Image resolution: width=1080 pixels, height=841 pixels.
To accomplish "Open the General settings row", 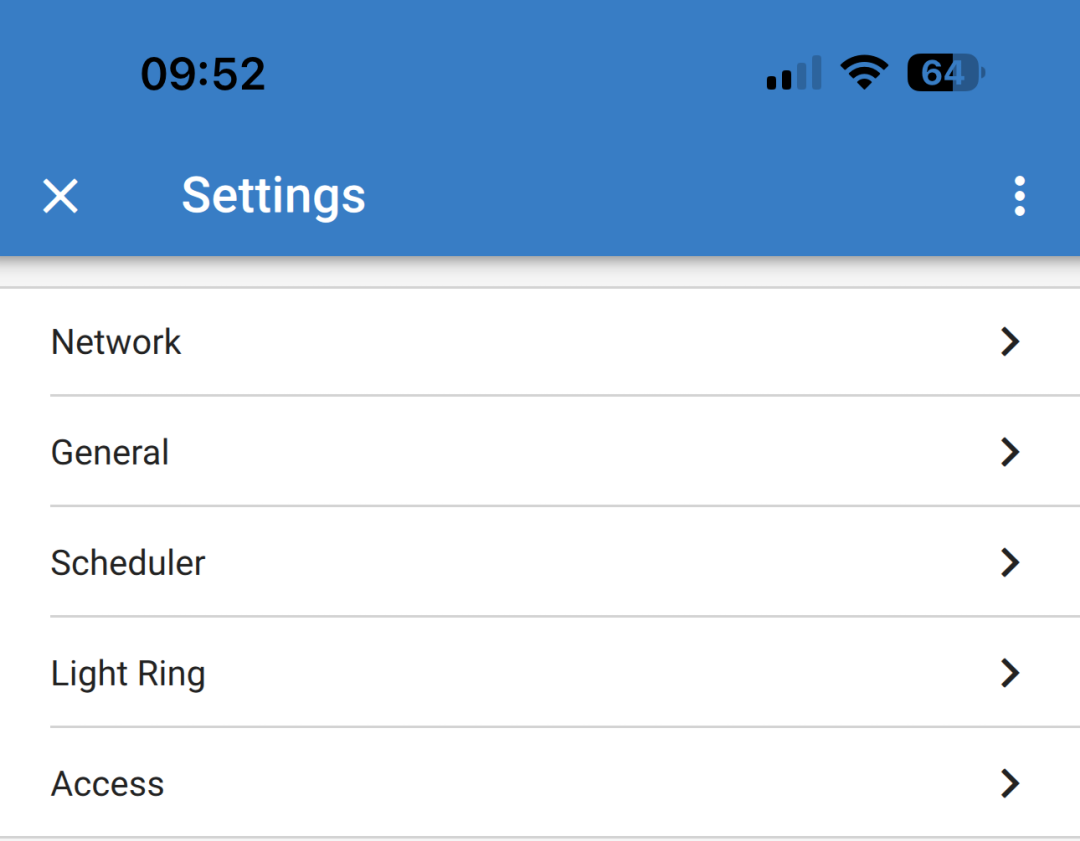I will tap(540, 452).
